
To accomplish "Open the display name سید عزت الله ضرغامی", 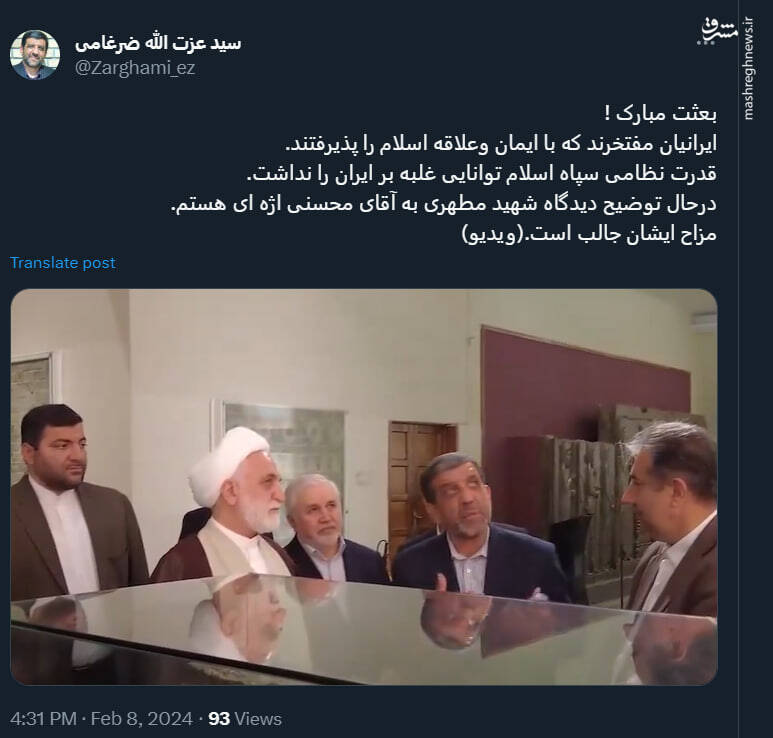I will tap(158, 43).
